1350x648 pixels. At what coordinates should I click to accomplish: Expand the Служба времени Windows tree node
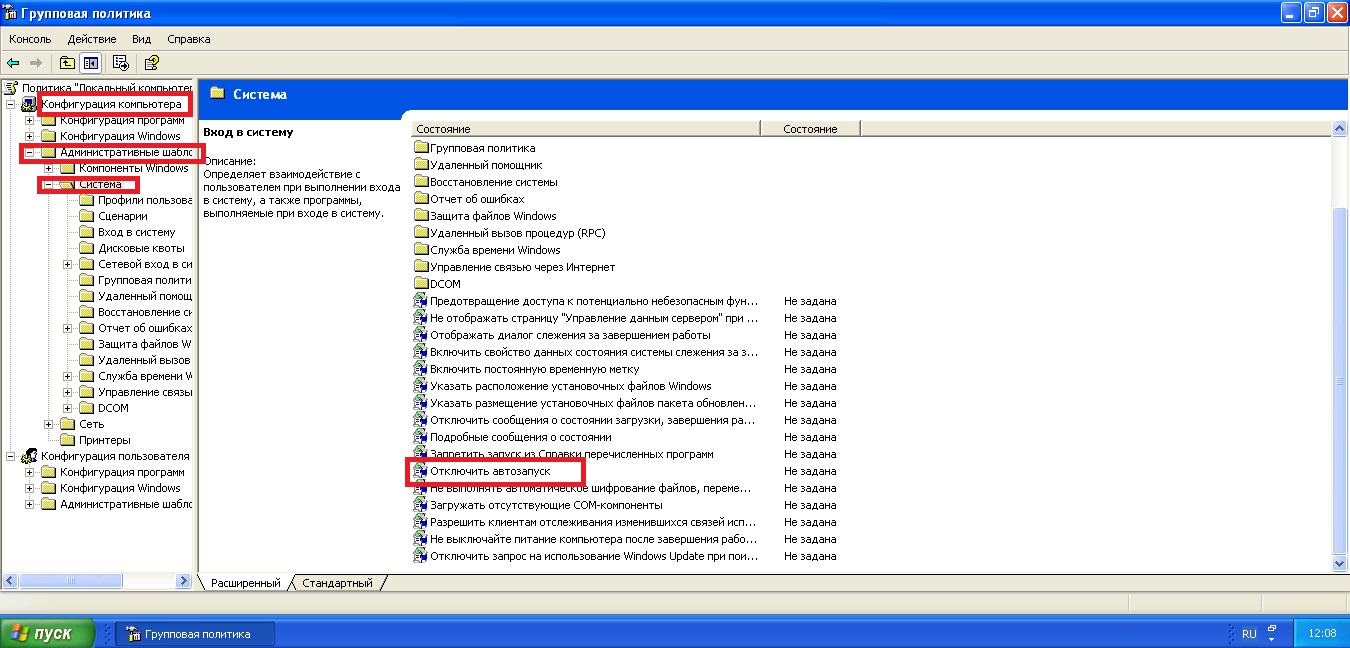(x=68, y=376)
